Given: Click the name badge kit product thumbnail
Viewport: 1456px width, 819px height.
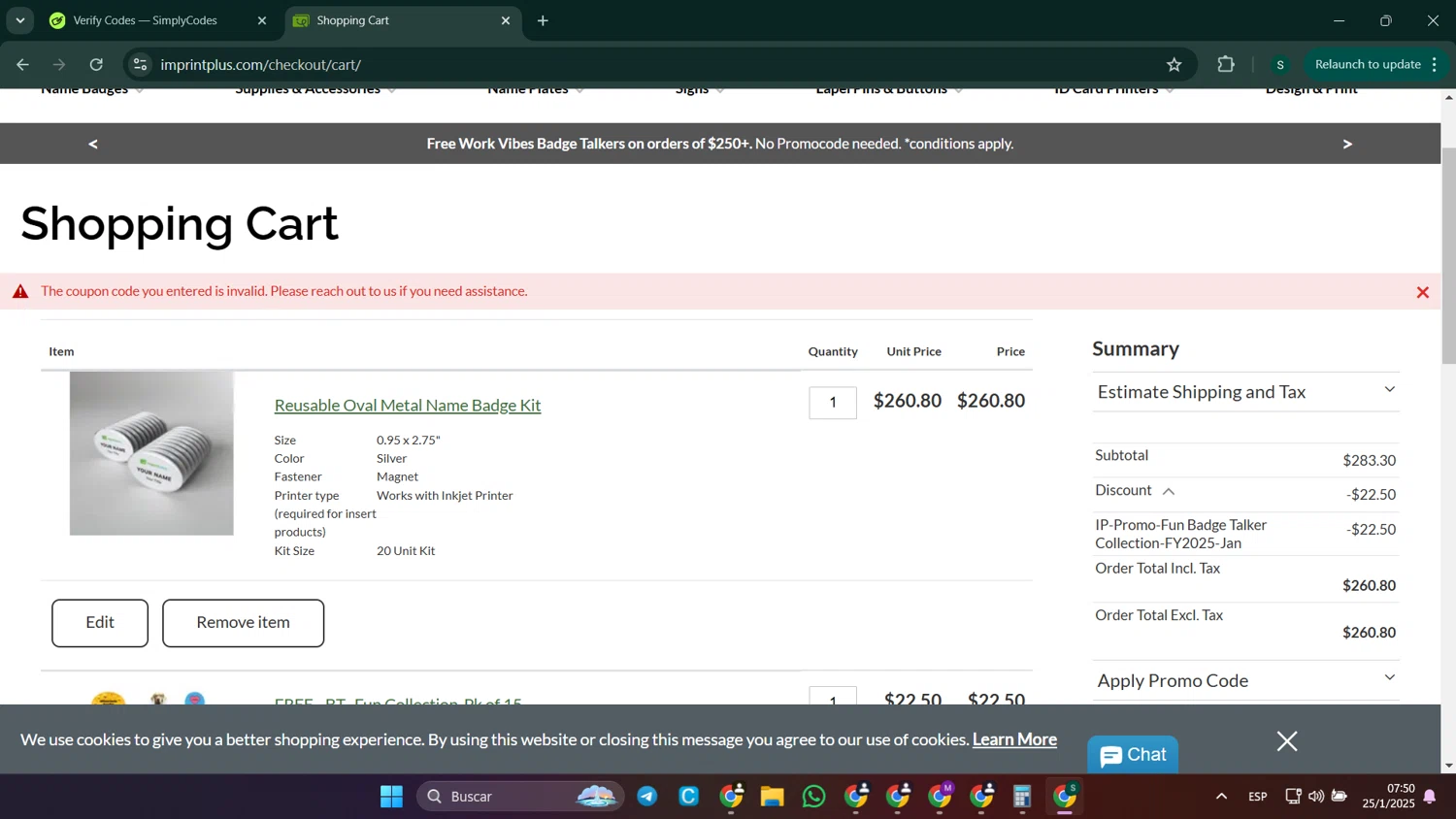Looking at the screenshot, I should 151,453.
